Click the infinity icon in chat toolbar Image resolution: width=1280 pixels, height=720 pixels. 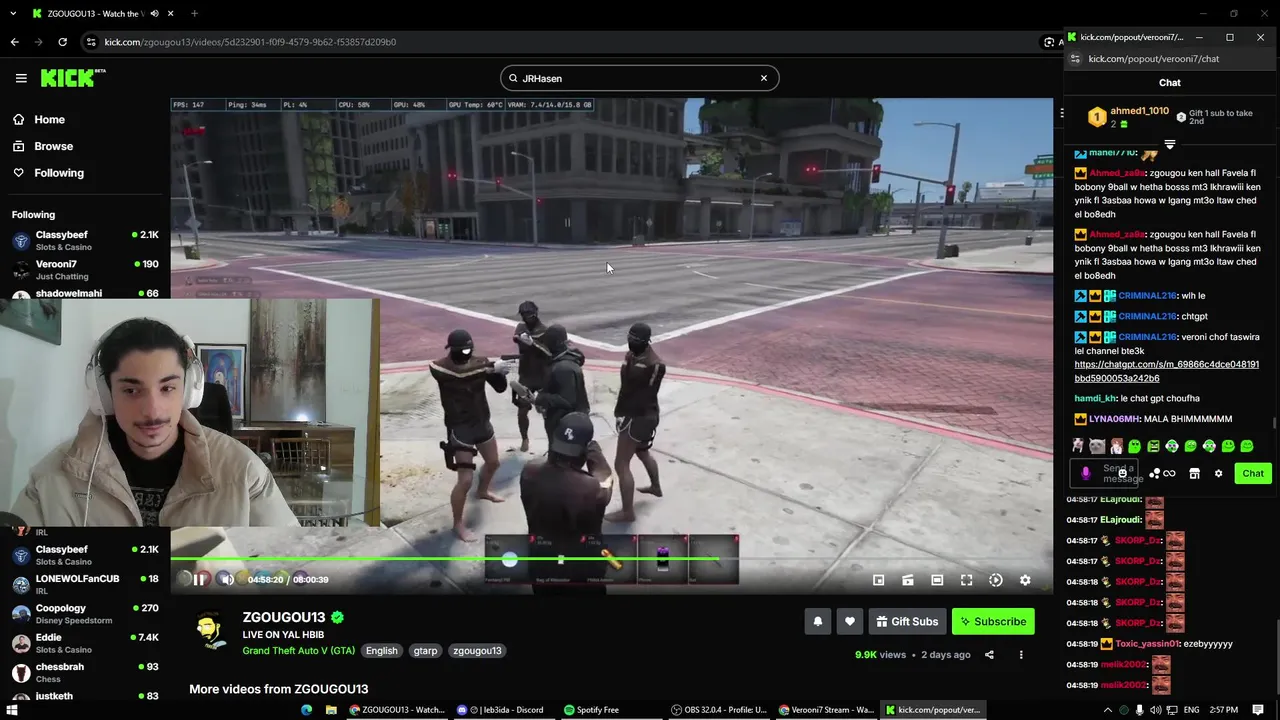click(1169, 474)
